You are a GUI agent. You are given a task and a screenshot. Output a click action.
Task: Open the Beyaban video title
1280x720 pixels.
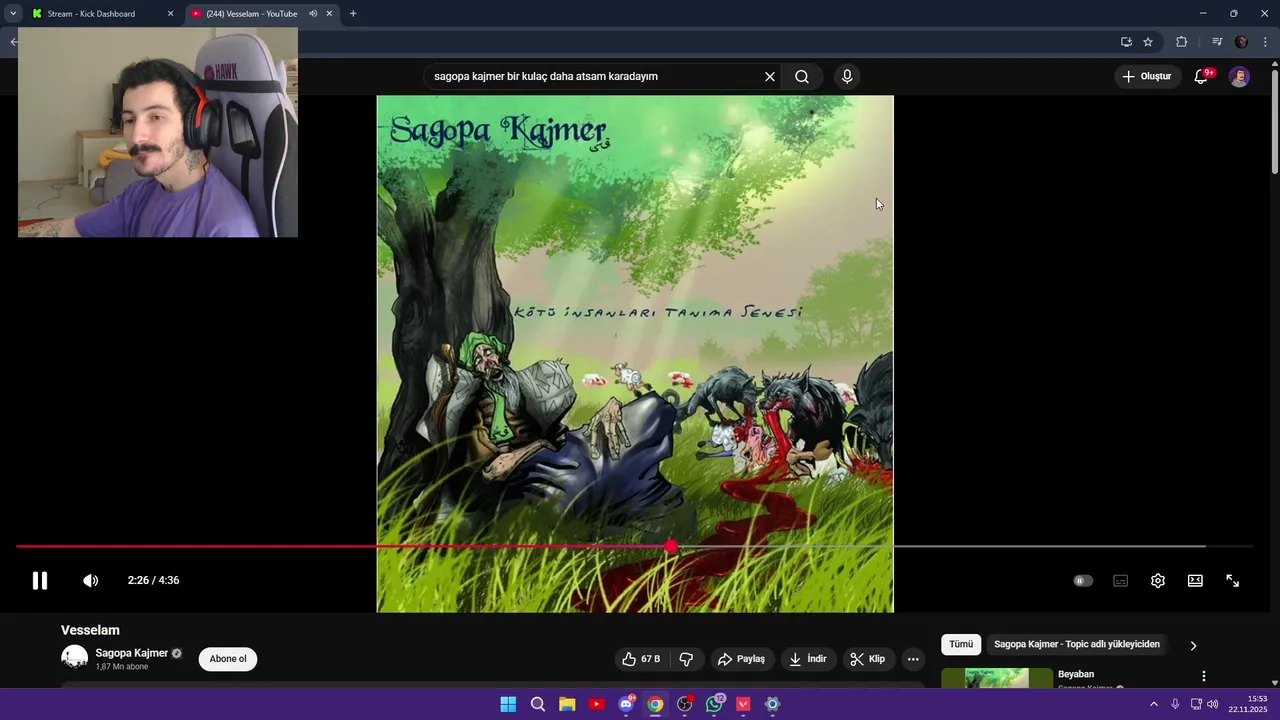(x=1076, y=674)
